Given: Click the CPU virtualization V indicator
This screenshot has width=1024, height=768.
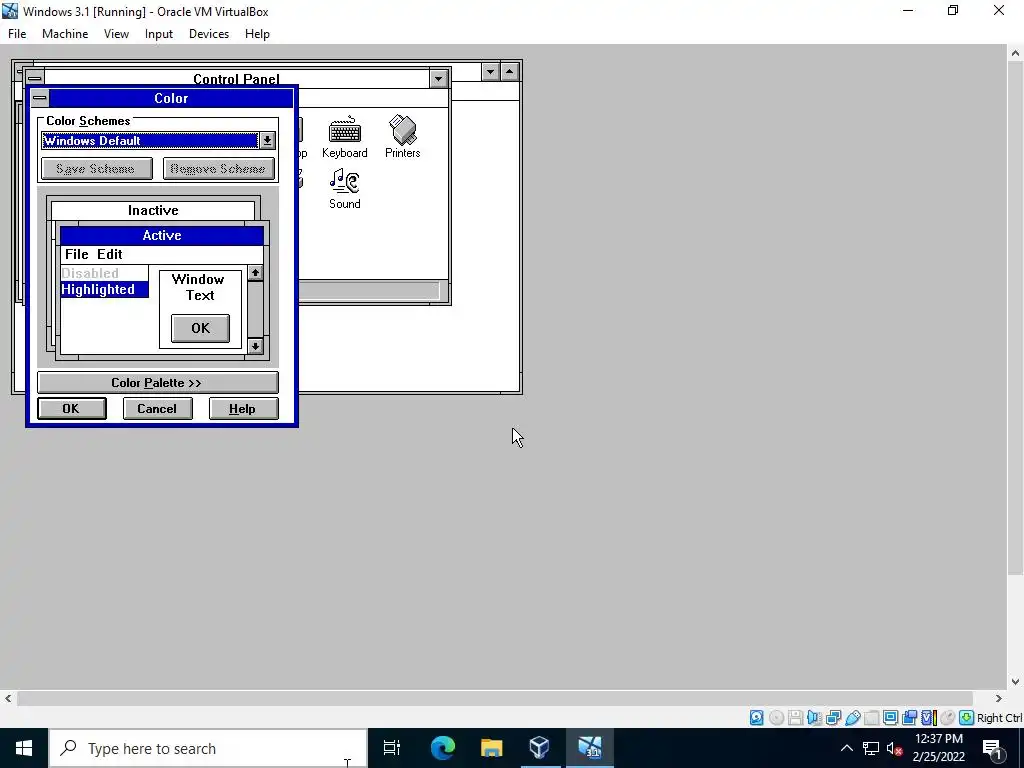Looking at the screenshot, I should [x=928, y=718].
